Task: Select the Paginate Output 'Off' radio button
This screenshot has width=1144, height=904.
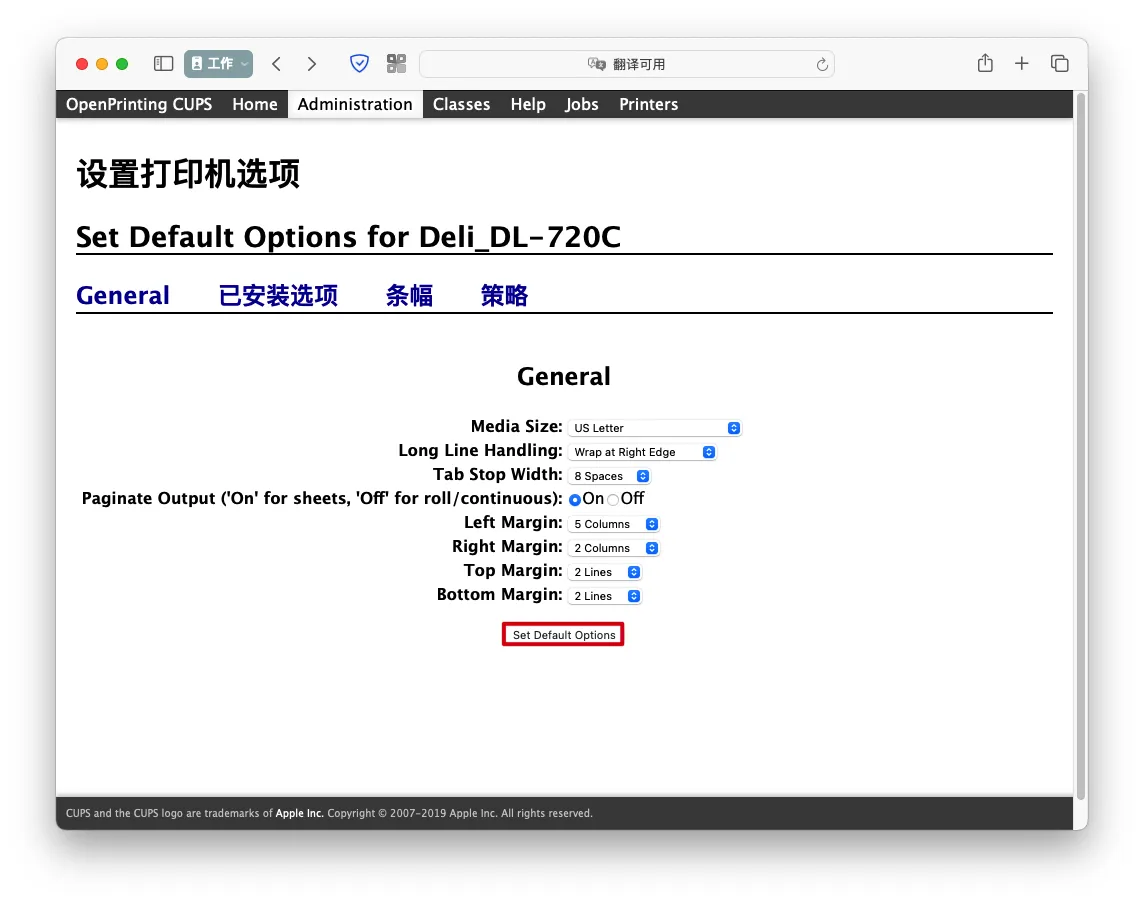Action: click(613, 500)
